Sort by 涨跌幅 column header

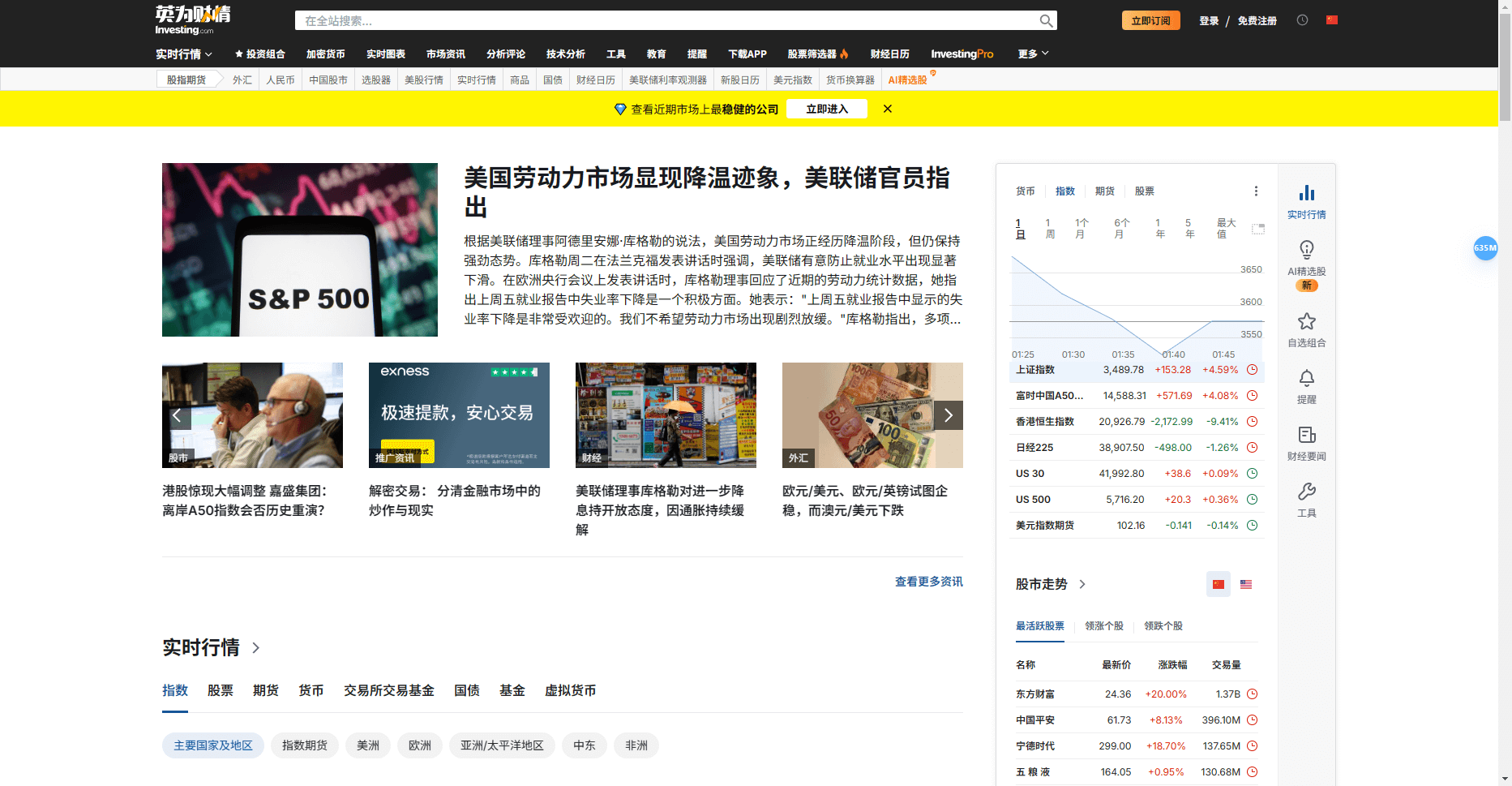tap(1172, 665)
